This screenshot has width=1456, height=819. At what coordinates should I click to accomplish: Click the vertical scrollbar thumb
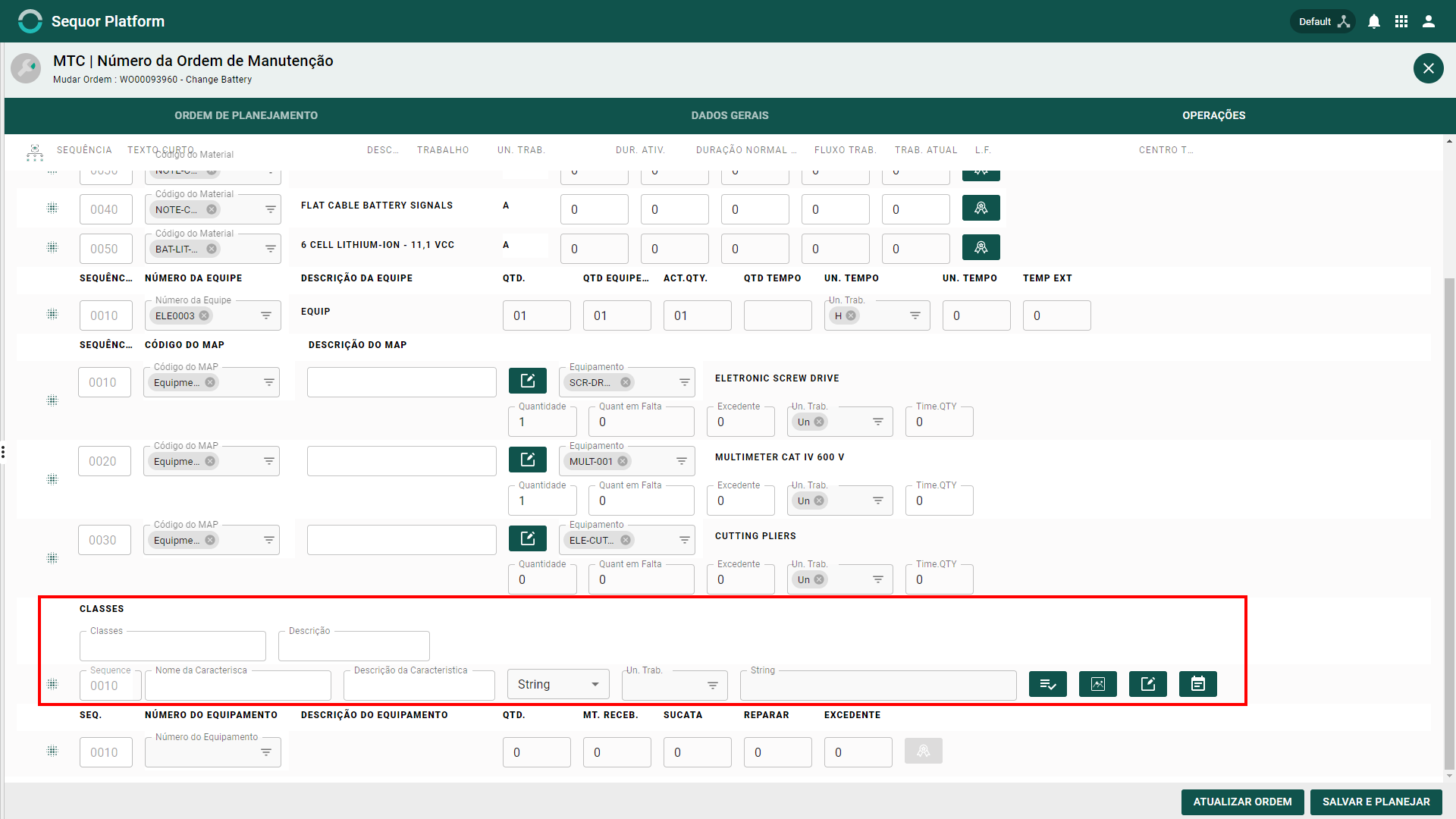click(x=1450, y=523)
